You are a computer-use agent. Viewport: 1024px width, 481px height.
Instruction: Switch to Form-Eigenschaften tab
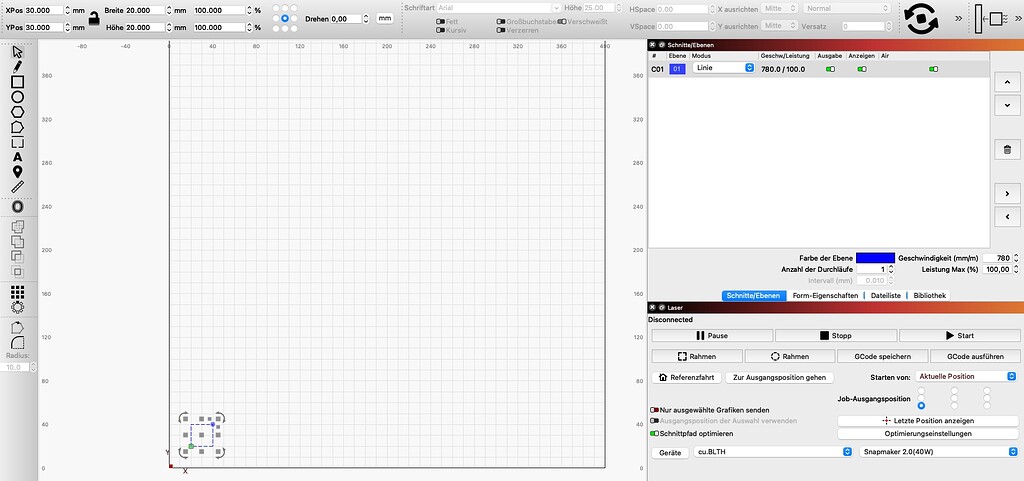click(825, 296)
